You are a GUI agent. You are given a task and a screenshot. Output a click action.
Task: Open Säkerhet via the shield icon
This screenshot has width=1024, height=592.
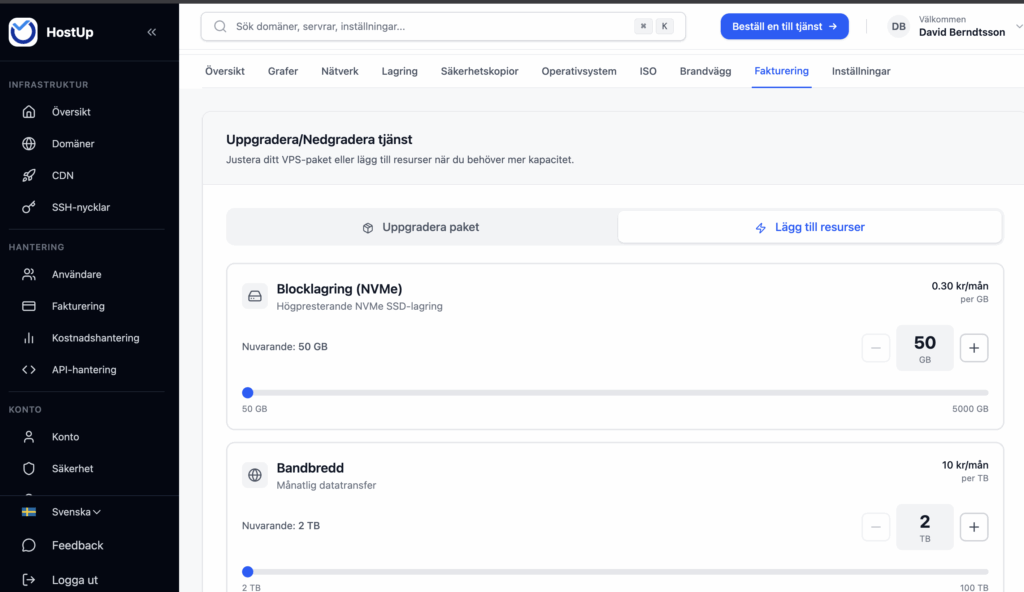coord(29,469)
